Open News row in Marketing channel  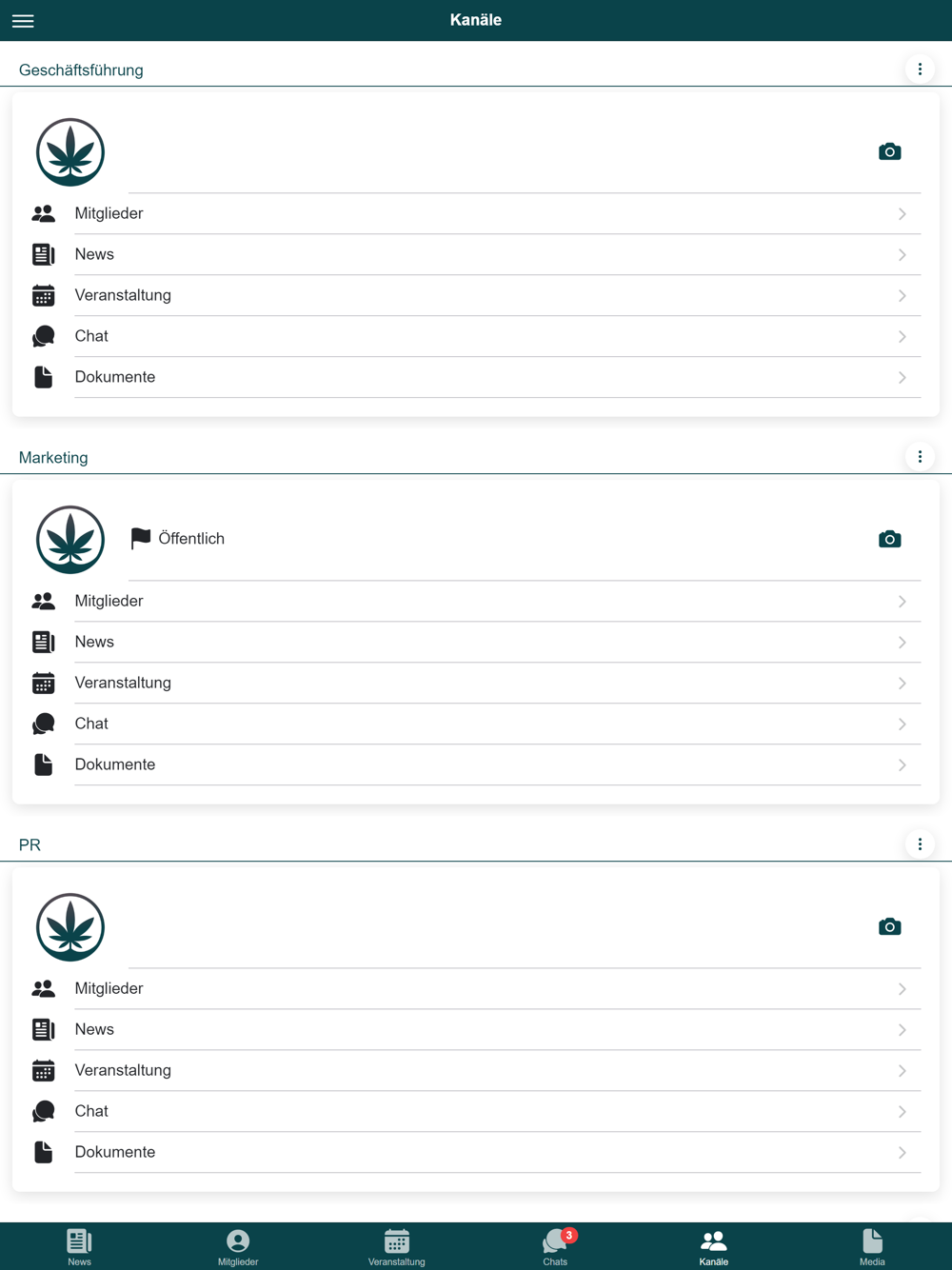[x=476, y=642]
